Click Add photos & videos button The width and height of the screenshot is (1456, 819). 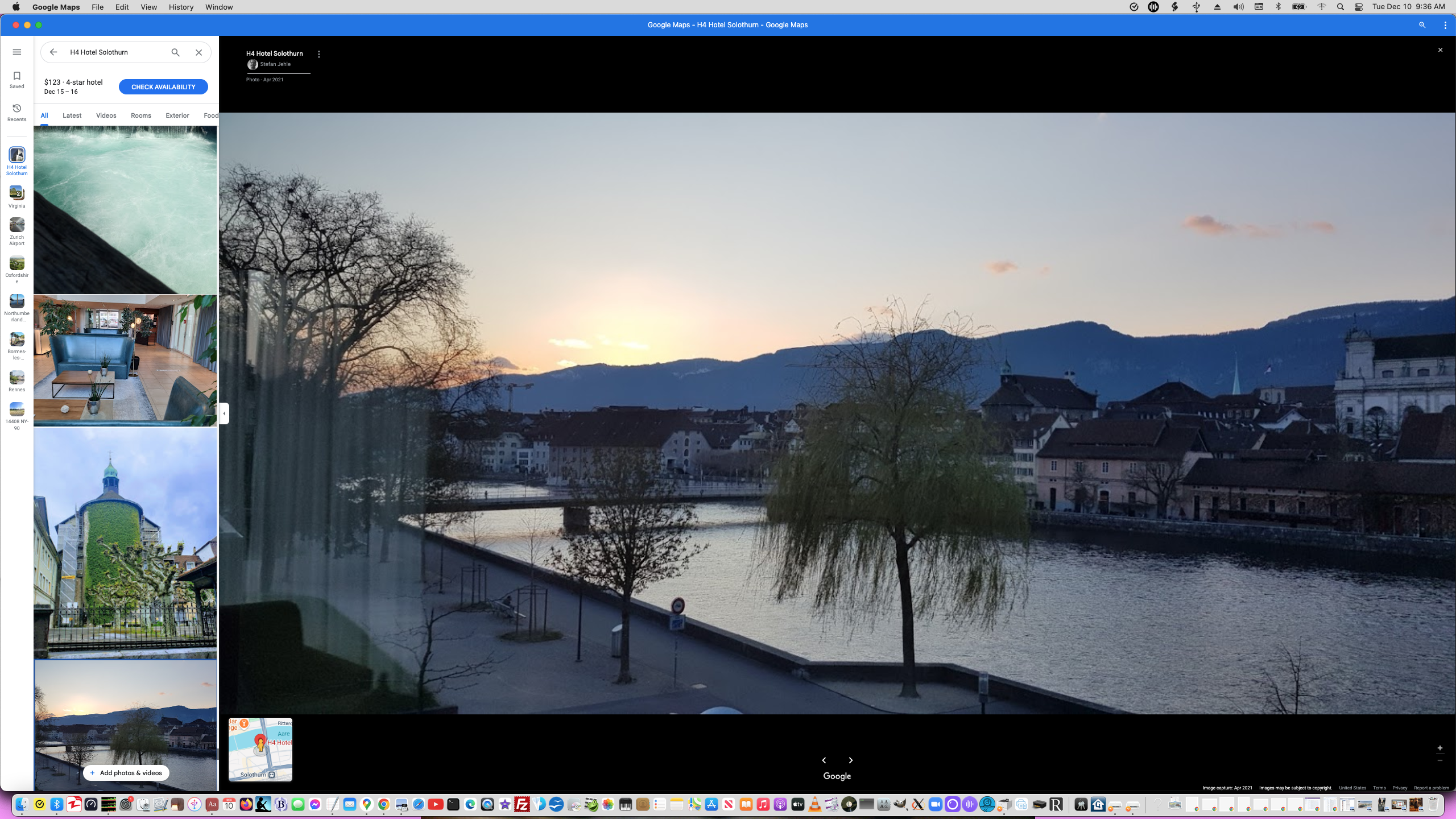point(126,773)
